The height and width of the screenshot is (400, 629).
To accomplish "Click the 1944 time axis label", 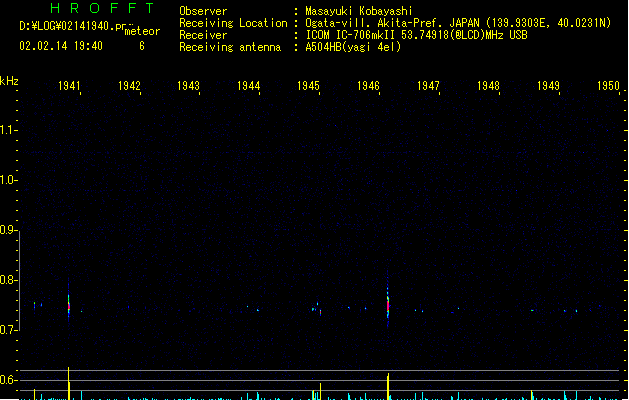I will [x=249, y=86].
